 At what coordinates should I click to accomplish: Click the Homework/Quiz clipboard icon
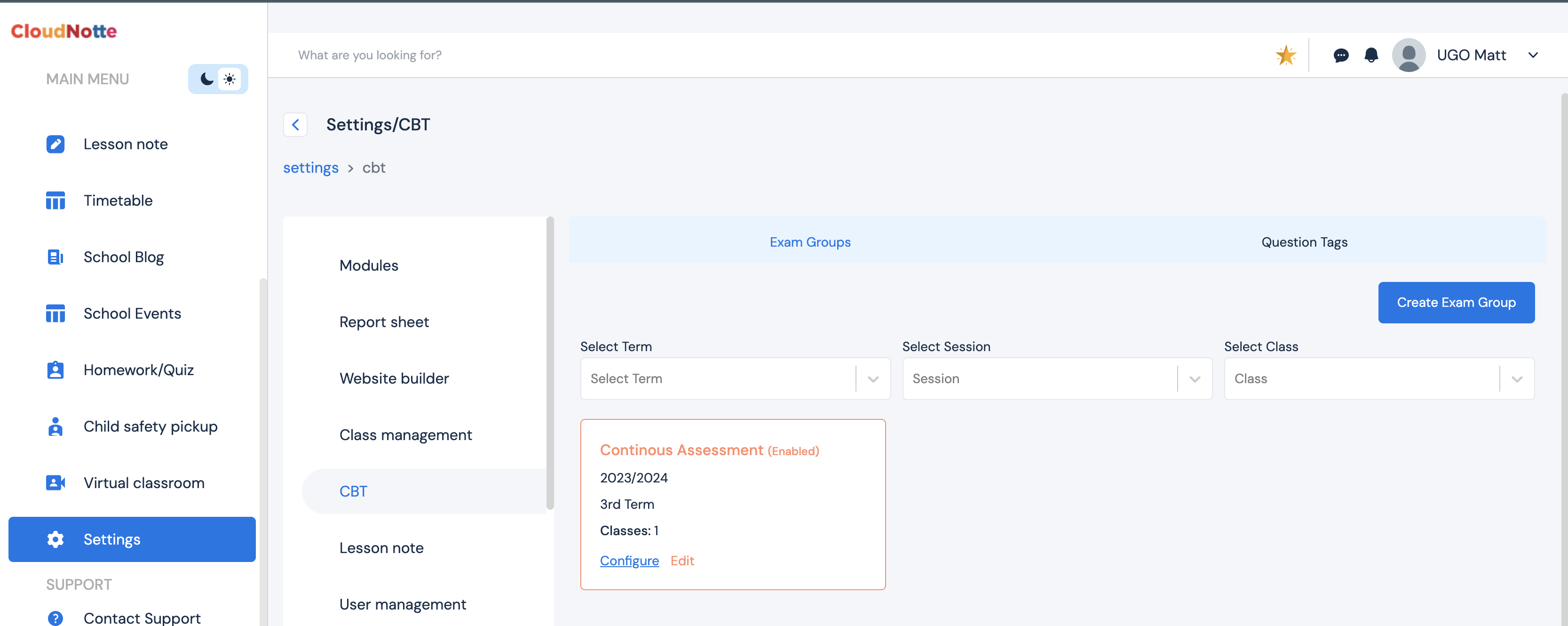click(55, 369)
